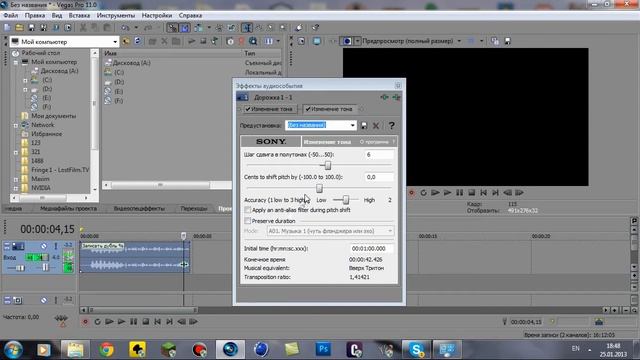
Task: Click record button under video preview
Action: click(411, 193)
